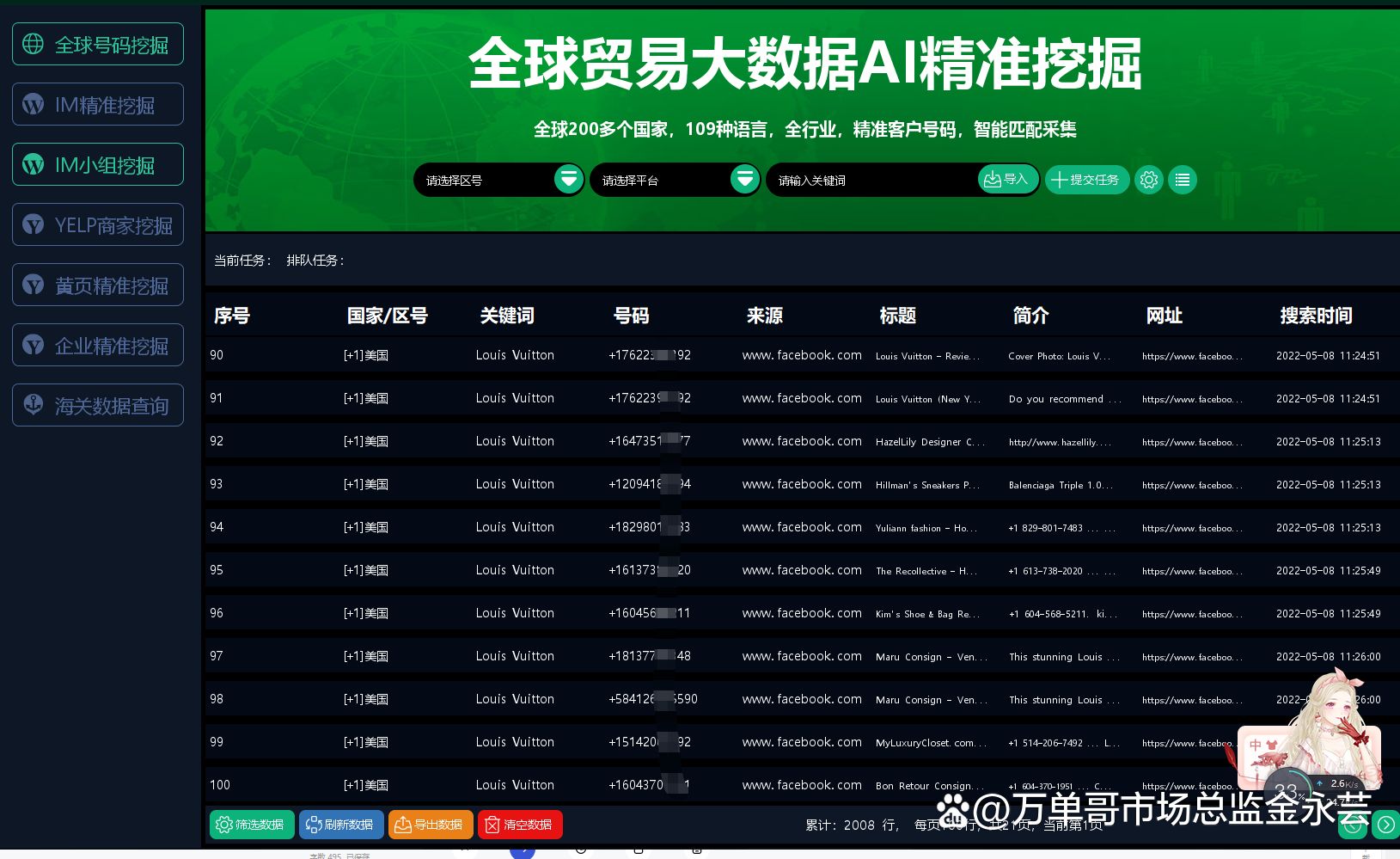1400x859 pixels.
Task: Click the V icon beside YELP商家挖掘
Action: point(33,224)
